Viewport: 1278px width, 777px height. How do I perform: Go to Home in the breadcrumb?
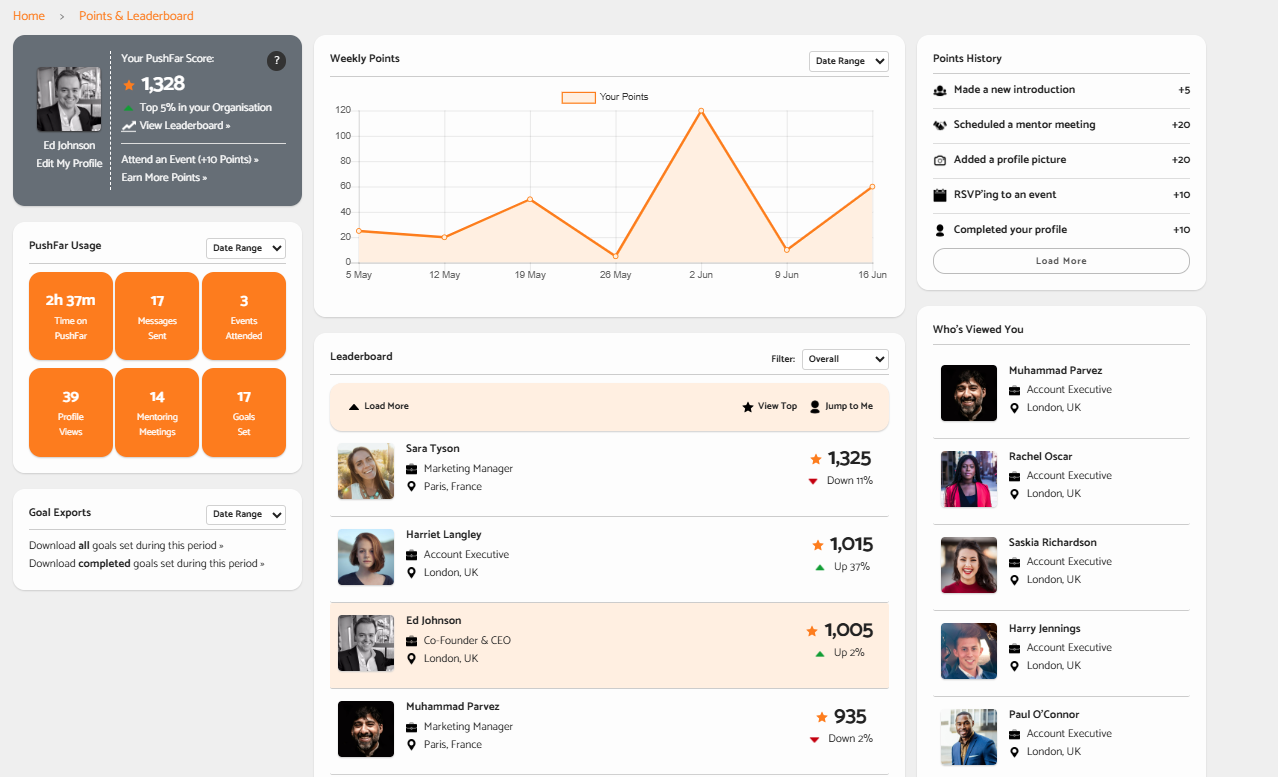pyautogui.click(x=29, y=16)
